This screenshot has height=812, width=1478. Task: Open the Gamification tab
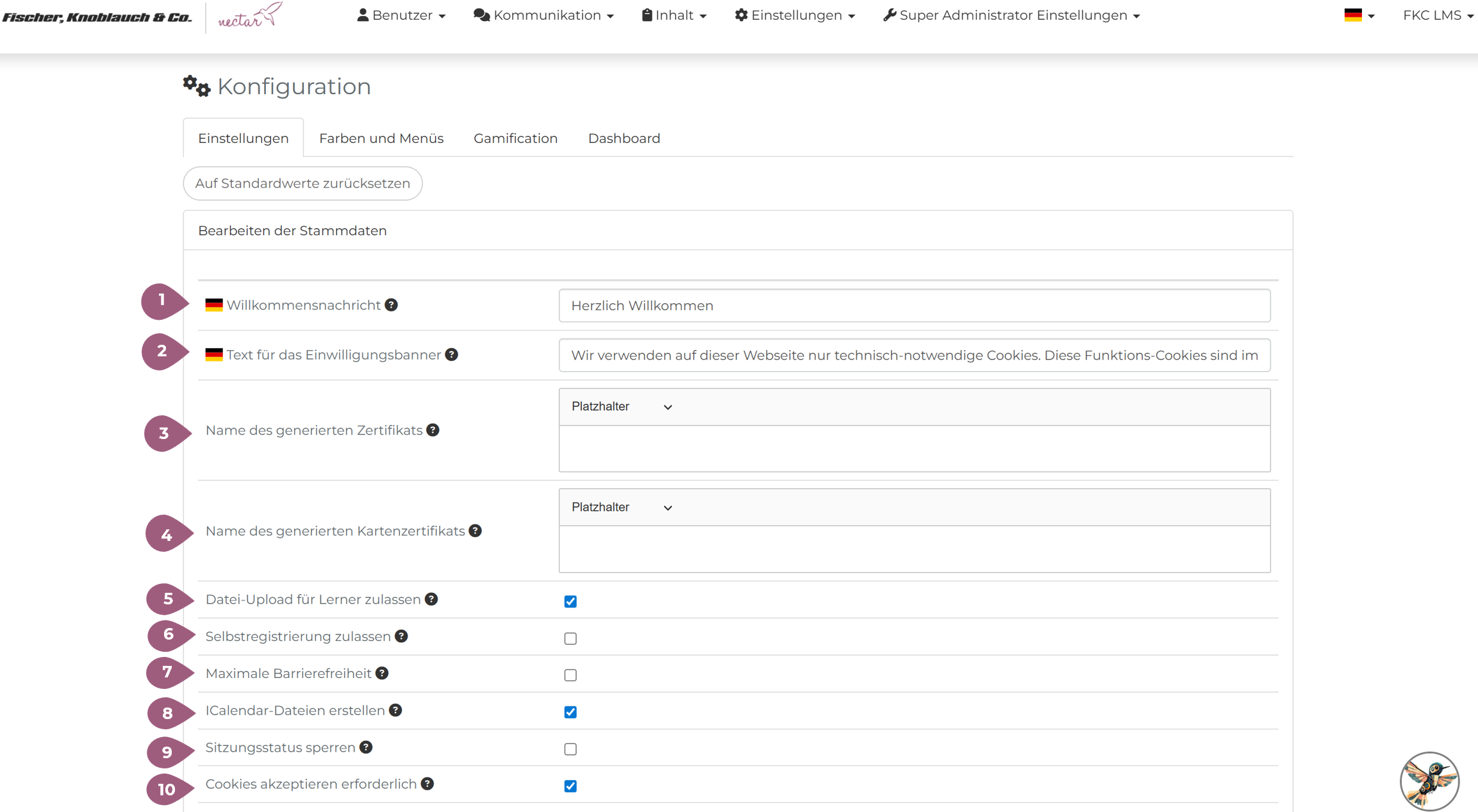click(x=515, y=138)
